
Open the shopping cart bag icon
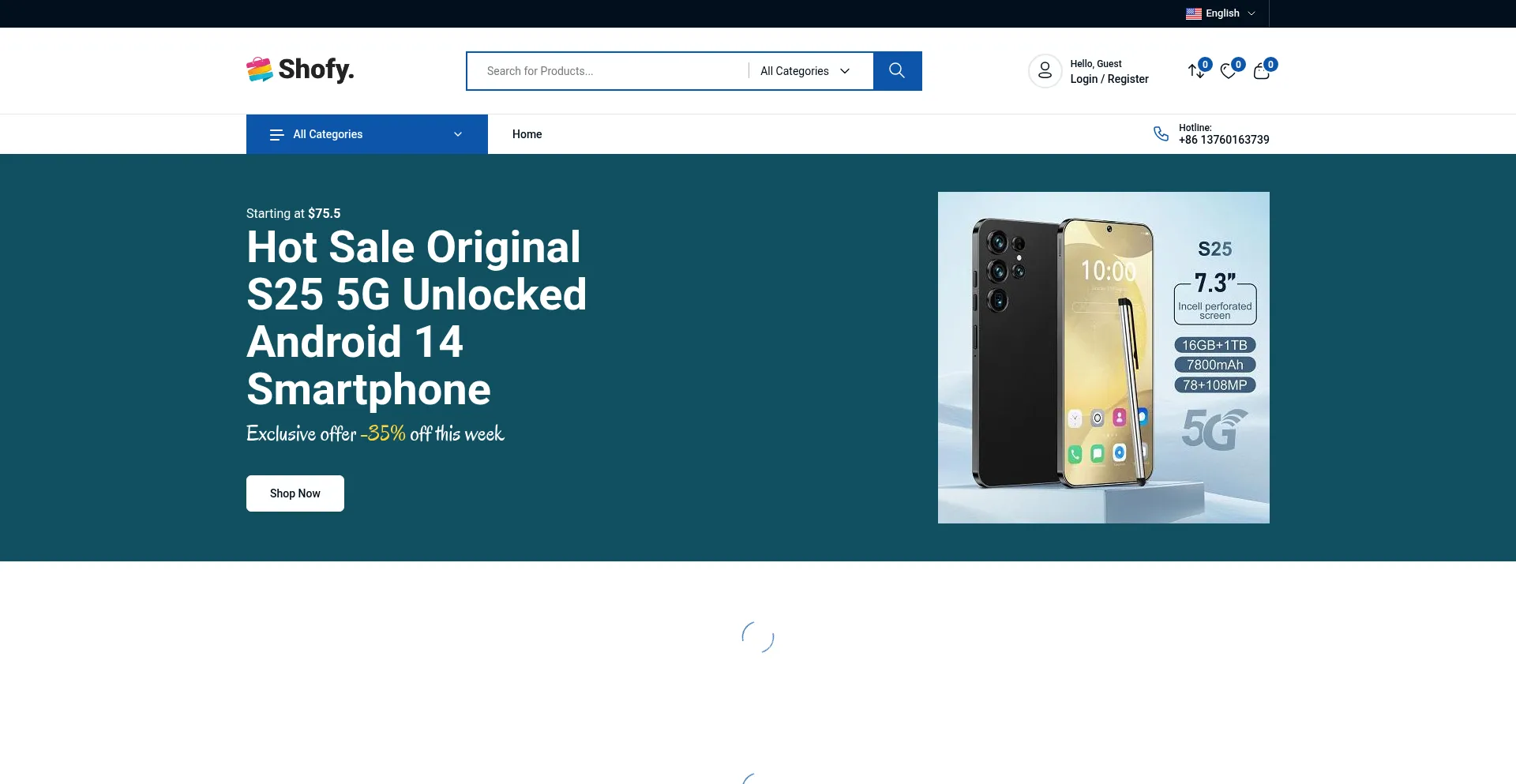(1261, 72)
